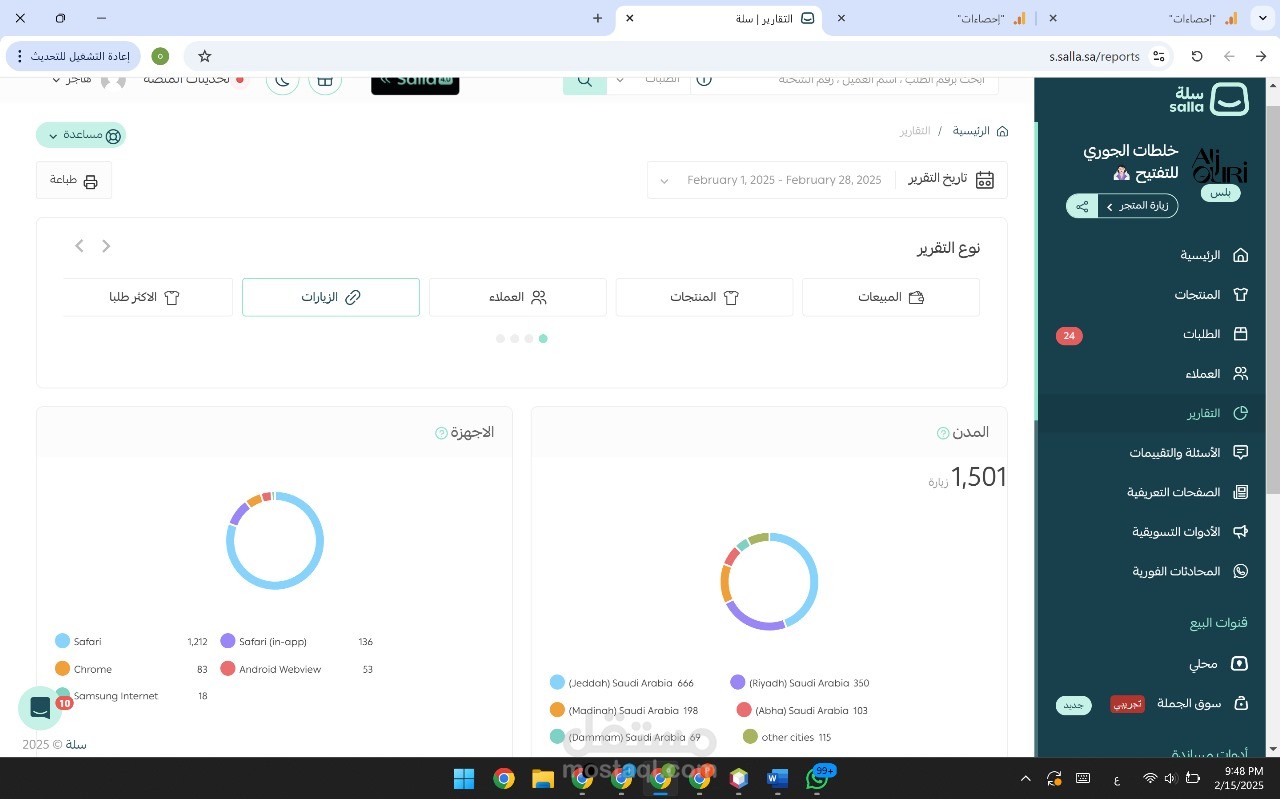This screenshot has width=1280, height=799.
Task: Select the المبيعات sales report tab
Action: point(891,297)
